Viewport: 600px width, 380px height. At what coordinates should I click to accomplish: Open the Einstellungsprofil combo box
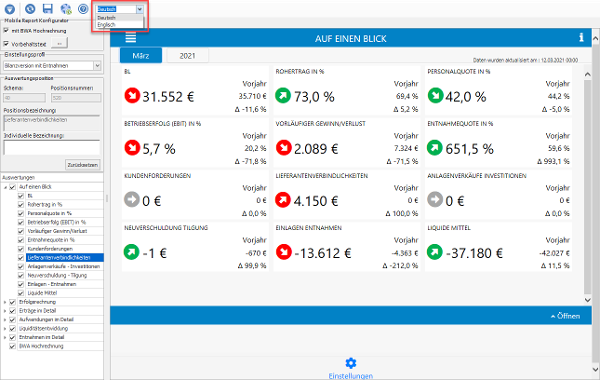52,66
